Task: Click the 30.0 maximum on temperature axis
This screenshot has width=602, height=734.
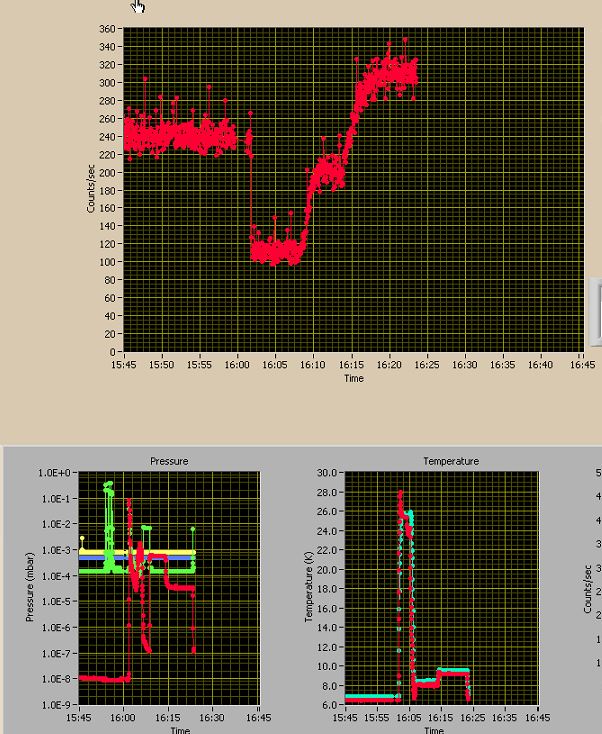Action: [x=327, y=473]
